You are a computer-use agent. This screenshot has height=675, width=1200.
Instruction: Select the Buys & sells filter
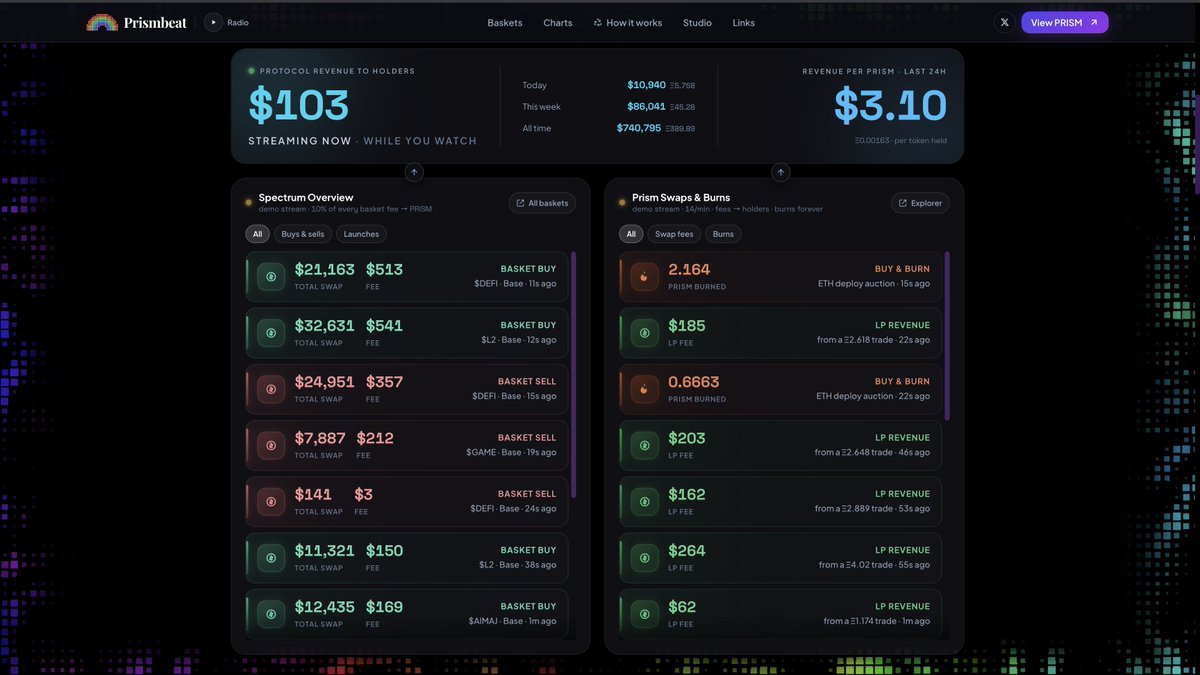[303, 234]
